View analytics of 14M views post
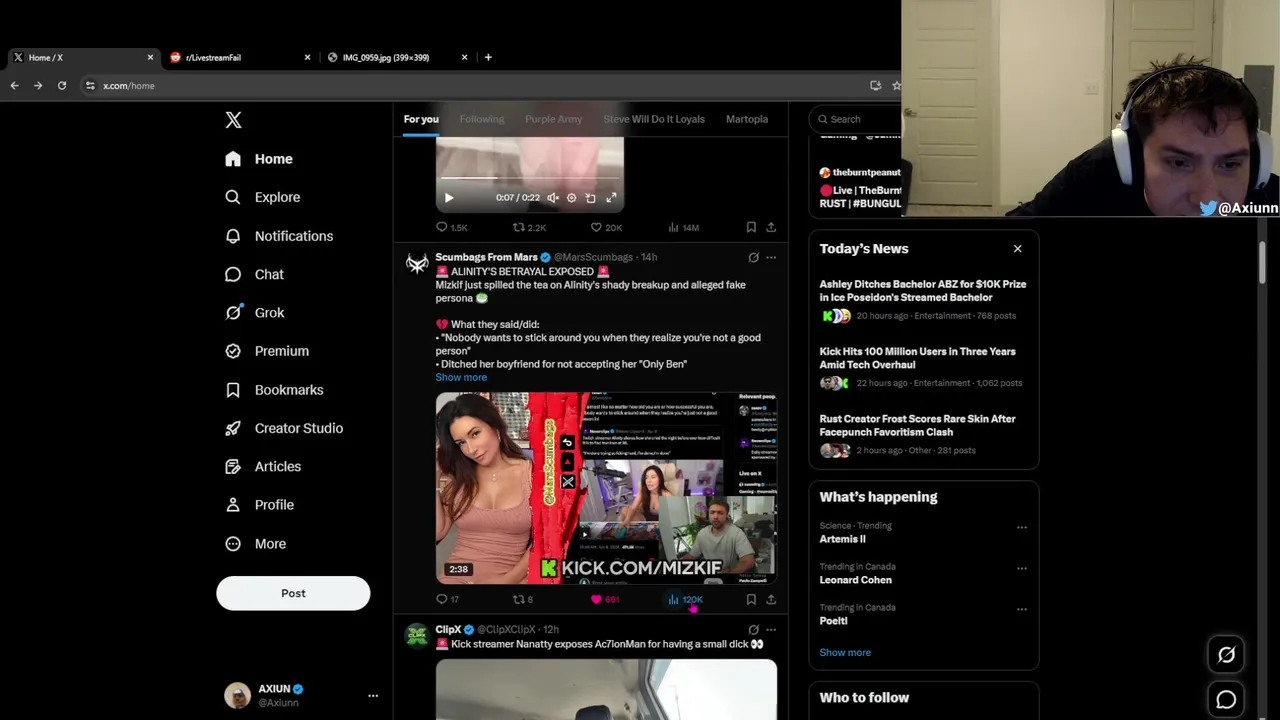1280x720 pixels. pos(684,227)
